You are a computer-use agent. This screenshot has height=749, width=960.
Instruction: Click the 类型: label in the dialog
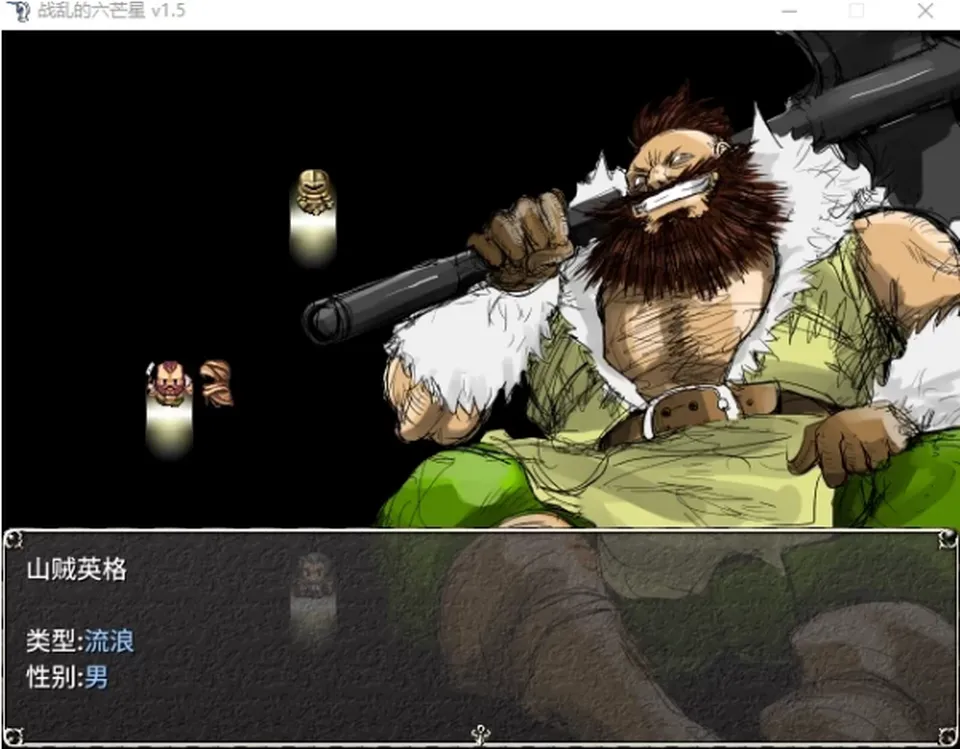pos(54,641)
